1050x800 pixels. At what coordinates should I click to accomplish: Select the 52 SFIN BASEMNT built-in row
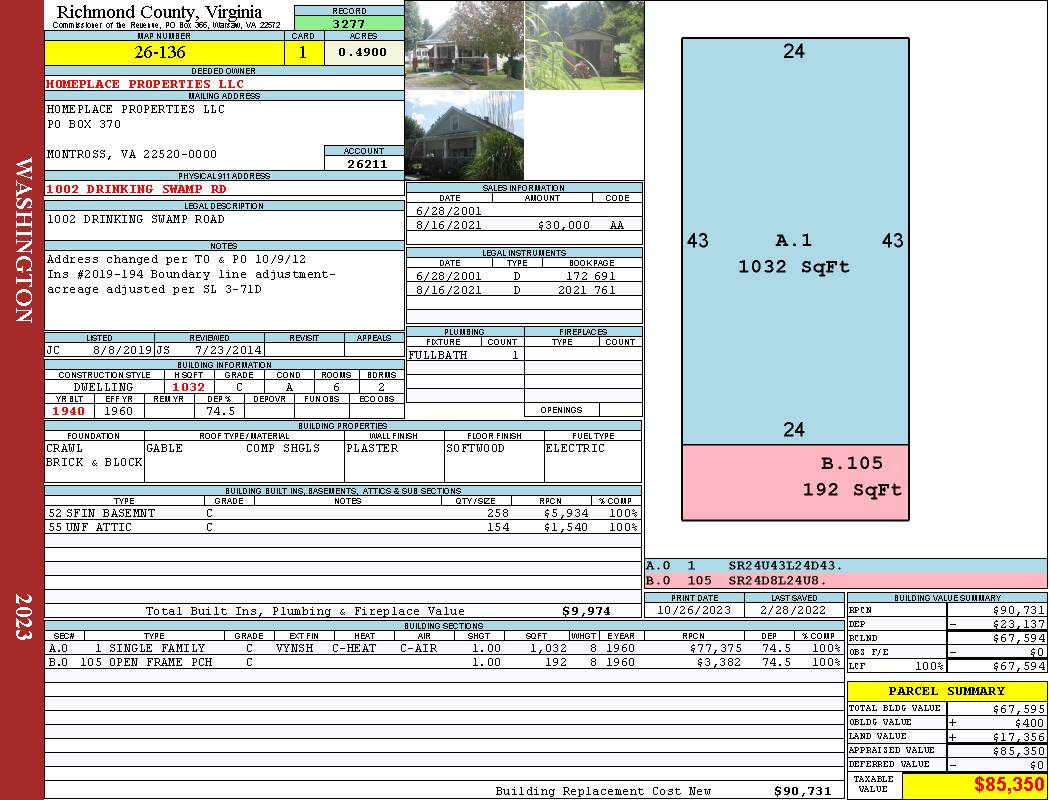pyautogui.click(x=340, y=513)
